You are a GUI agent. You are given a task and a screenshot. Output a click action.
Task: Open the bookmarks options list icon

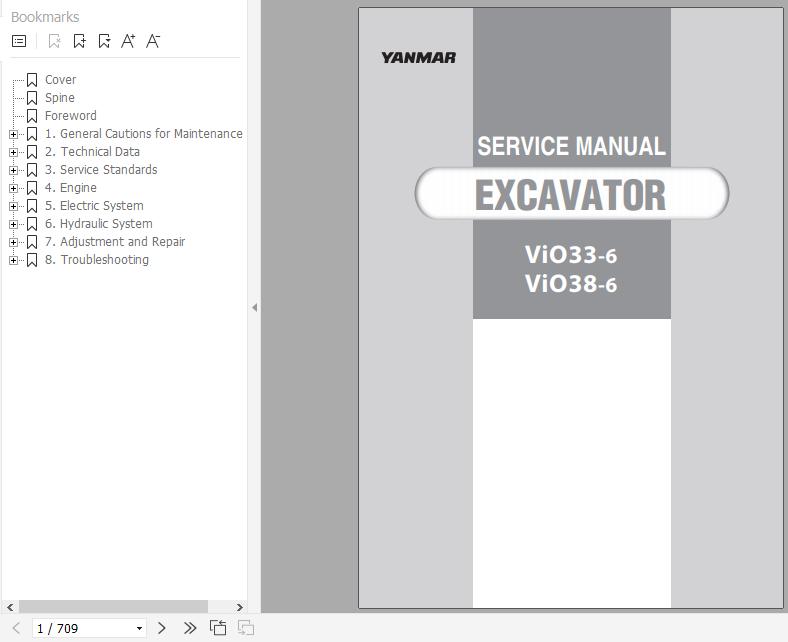[x=19, y=41]
